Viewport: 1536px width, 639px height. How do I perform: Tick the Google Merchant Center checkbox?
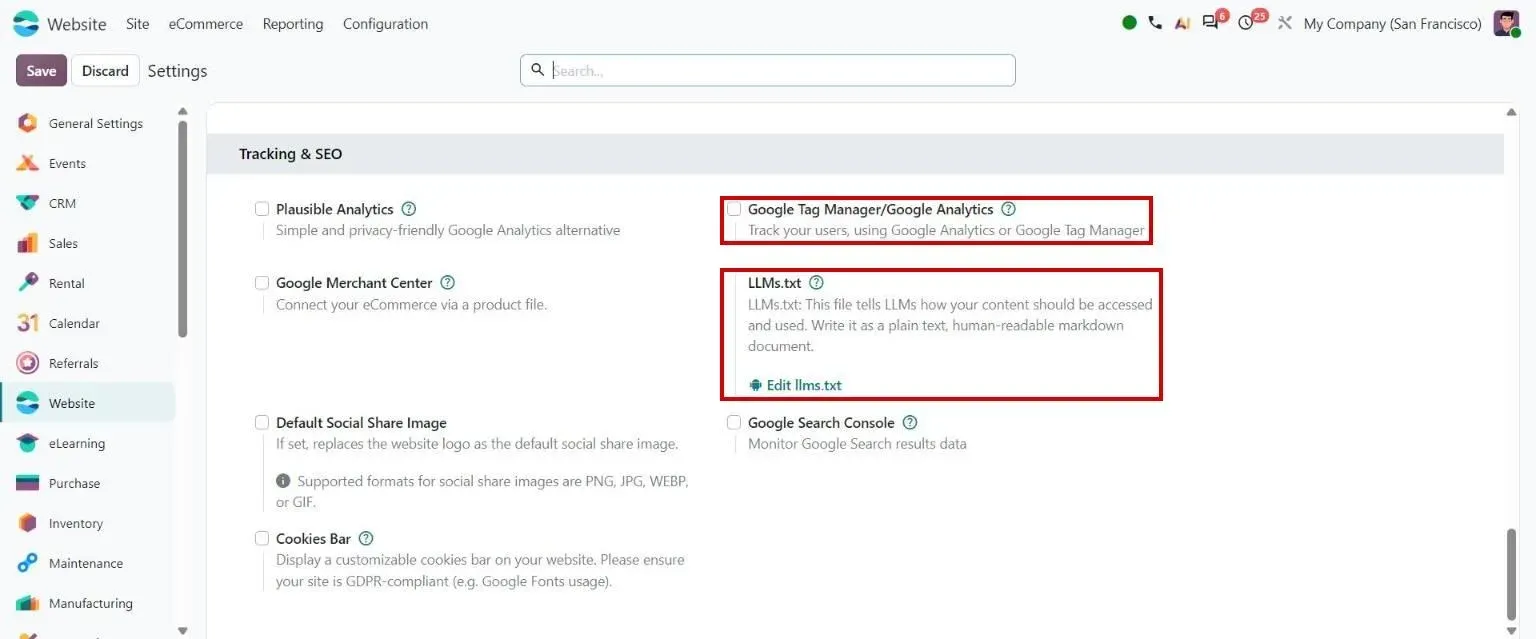pos(262,283)
